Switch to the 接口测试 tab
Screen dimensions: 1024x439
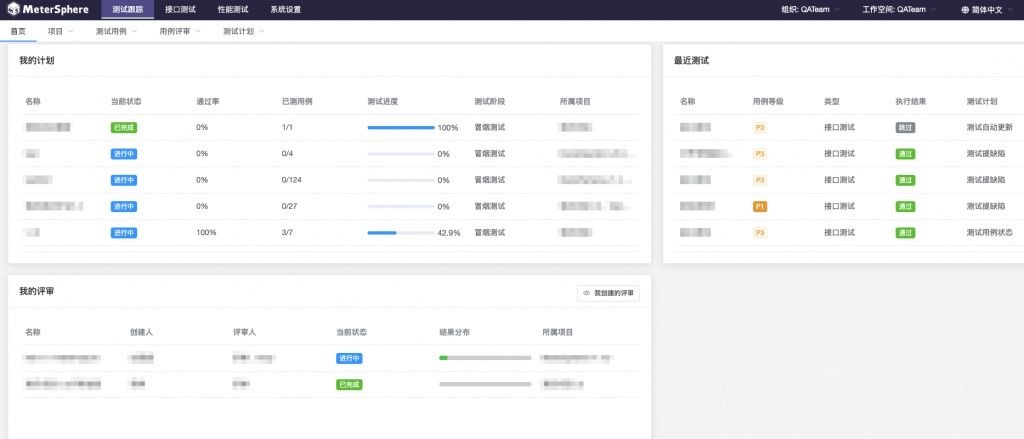(x=180, y=10)
